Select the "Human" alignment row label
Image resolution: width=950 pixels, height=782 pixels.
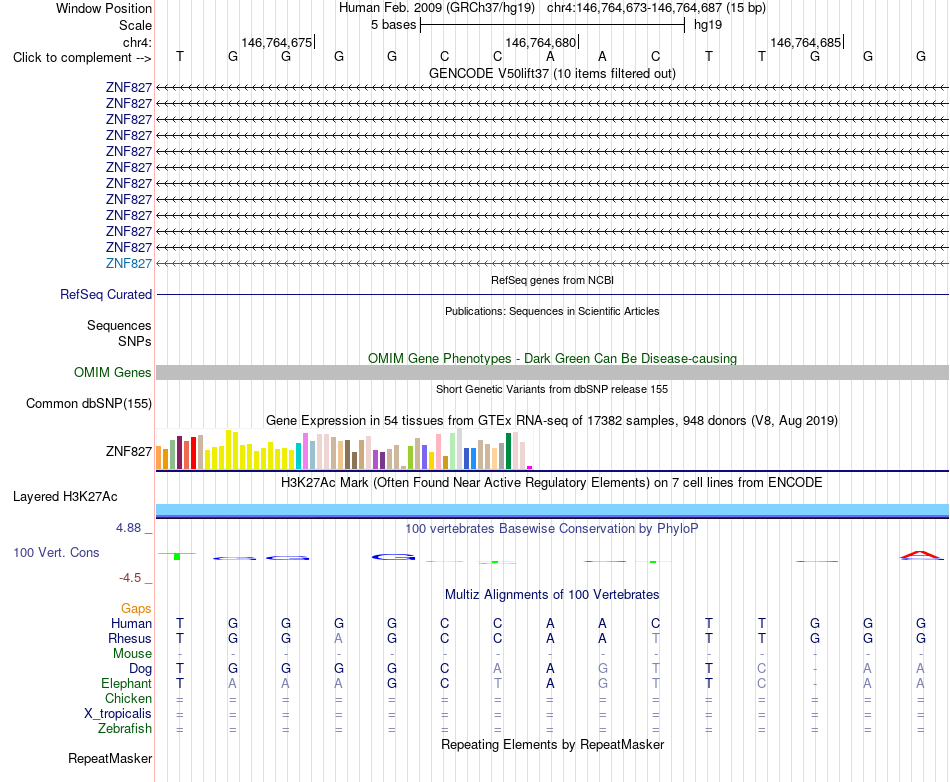[x=131, y=624]
